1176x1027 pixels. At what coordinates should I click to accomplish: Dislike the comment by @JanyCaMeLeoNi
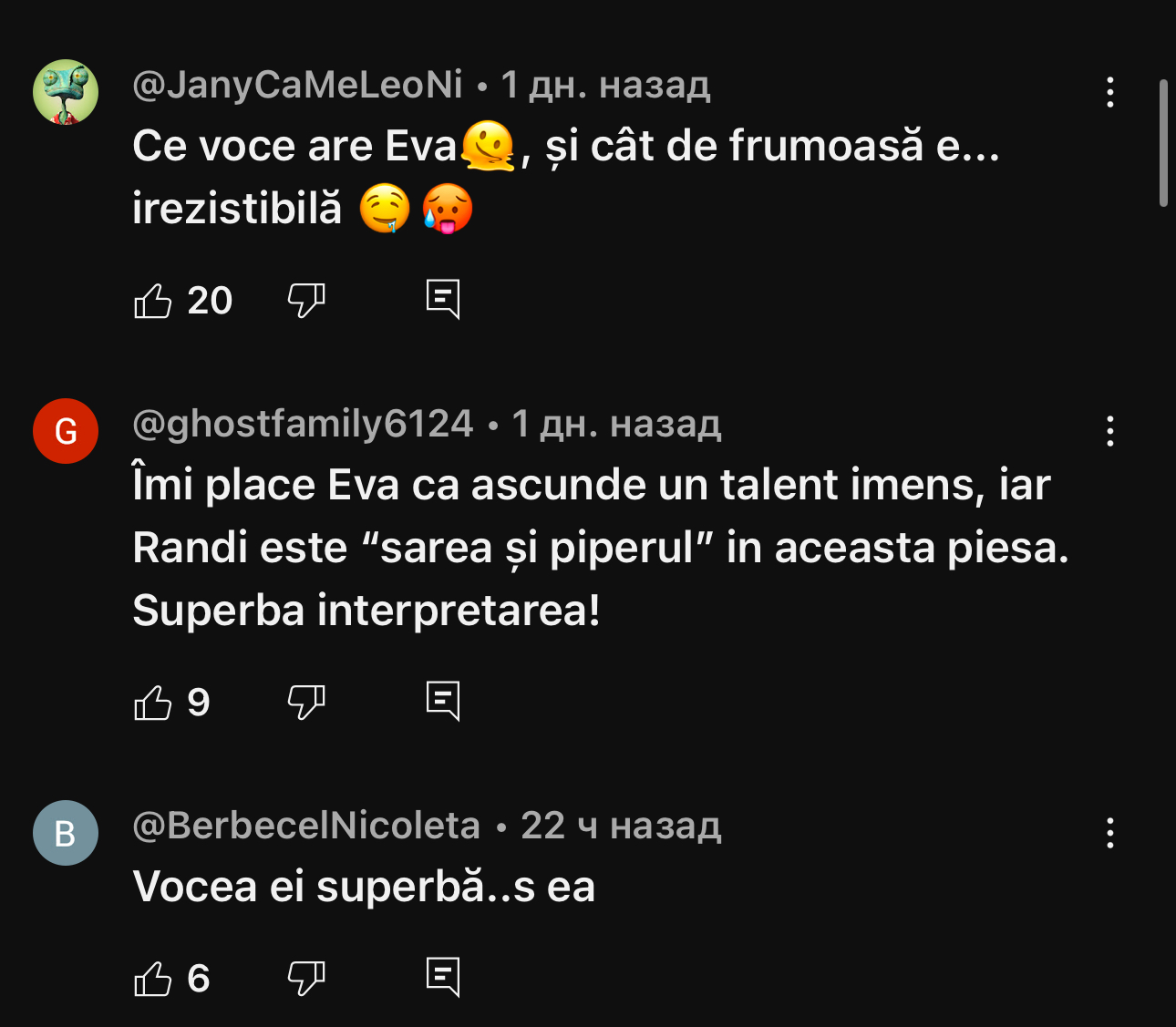tap(306, 300)
